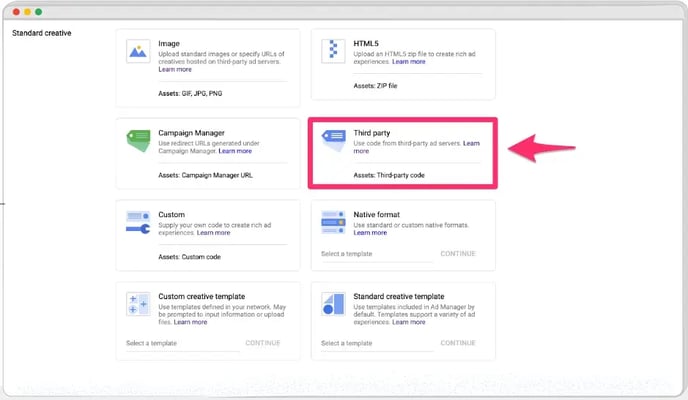Open Learn more in Campaign Manager card
Viewport: 688px width, 400px height.
click(235, 151)
